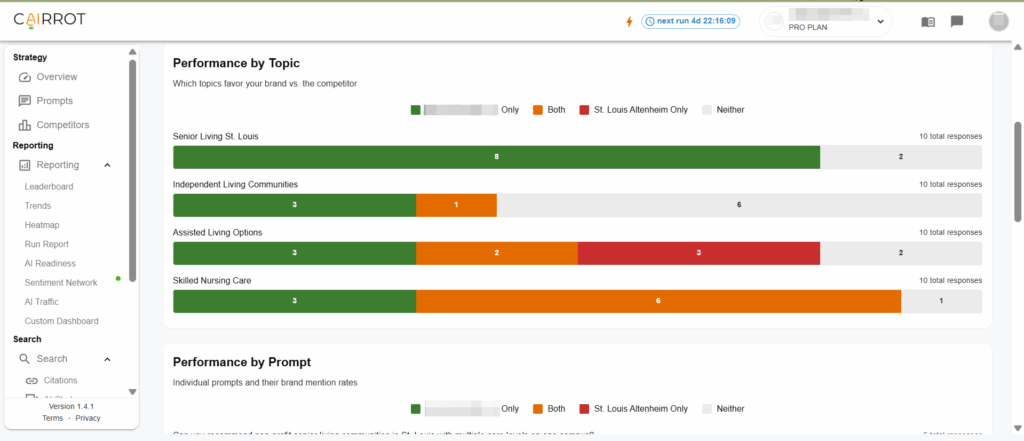Viewport: 1024px width, 441px height.
Task: Collapse the Search section chevron
Action: (108, 359)
